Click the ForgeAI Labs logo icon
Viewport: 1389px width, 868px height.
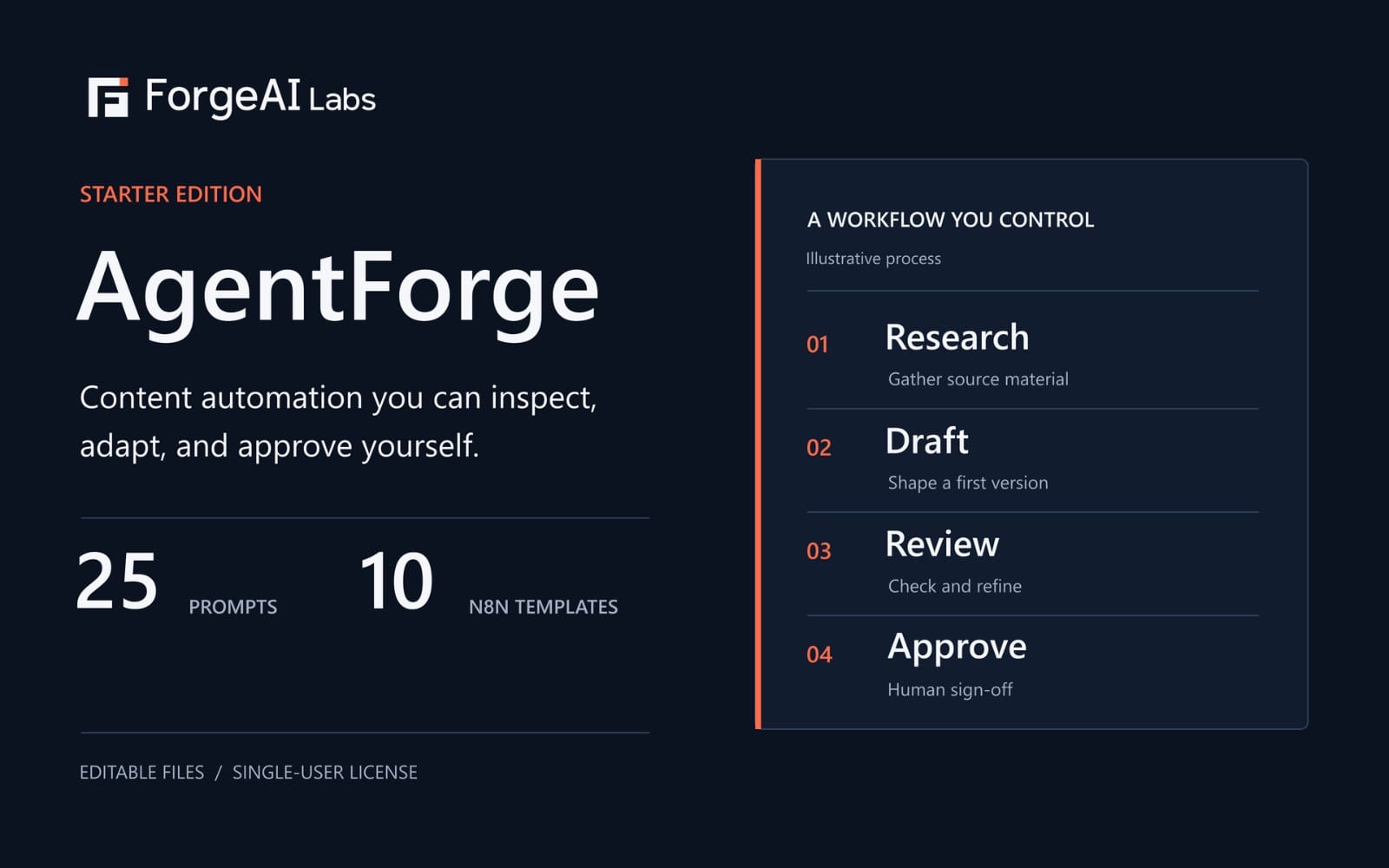pos(109,97)
